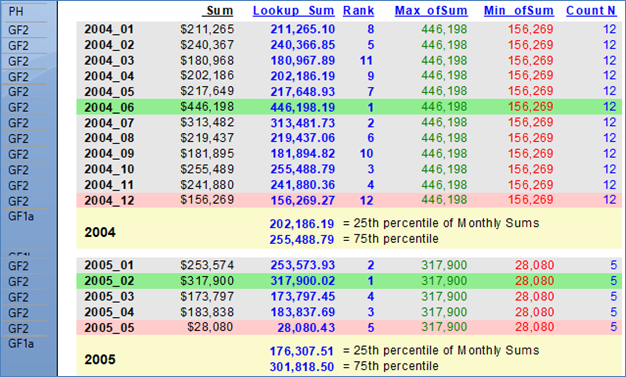Select the $173,797 Sum value
Viewport: 626px width, 377px height.
tap(207, 296)
